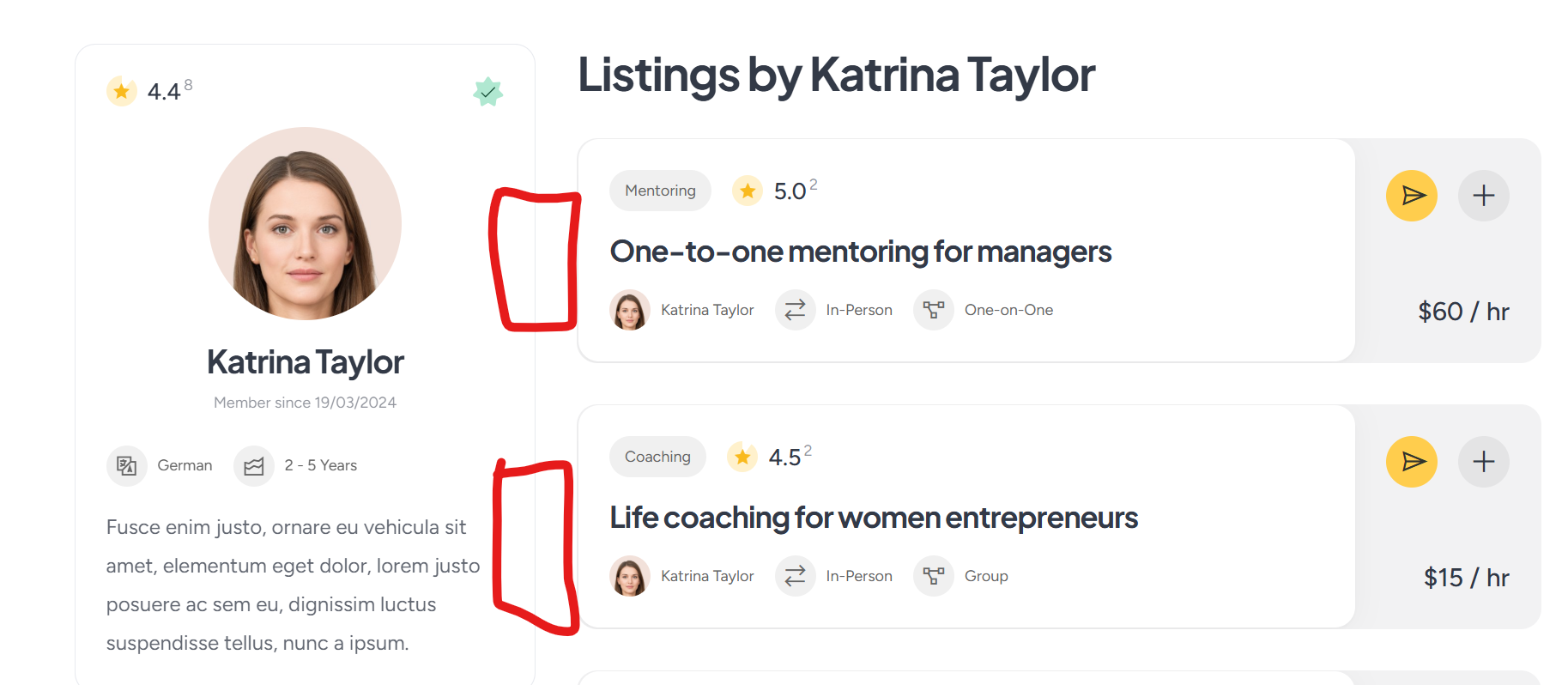This screenshot has width=1568, height=685.
Task: Click Katrina Taylor name in coaching listing
Action: pyautogui.click(x=707, y=576)
